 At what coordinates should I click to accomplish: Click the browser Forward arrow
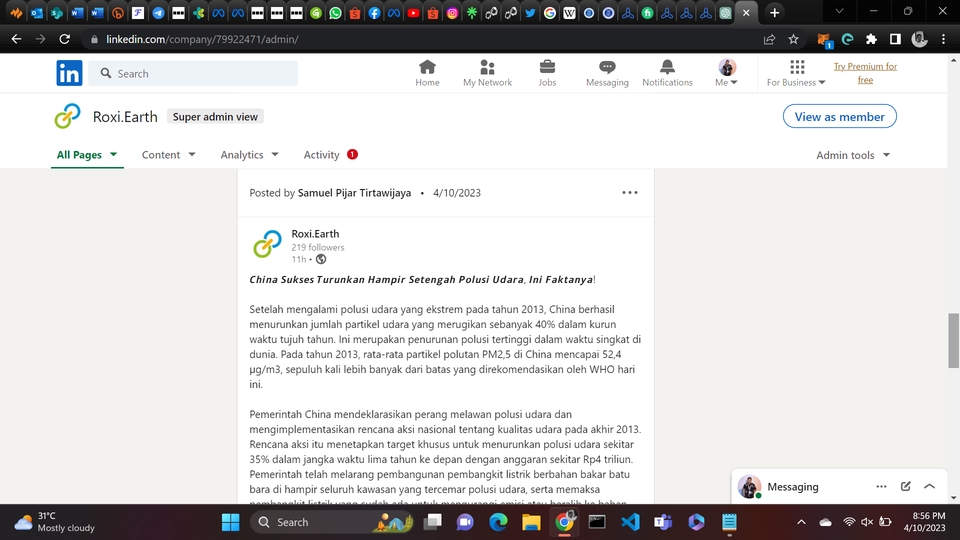40,39
